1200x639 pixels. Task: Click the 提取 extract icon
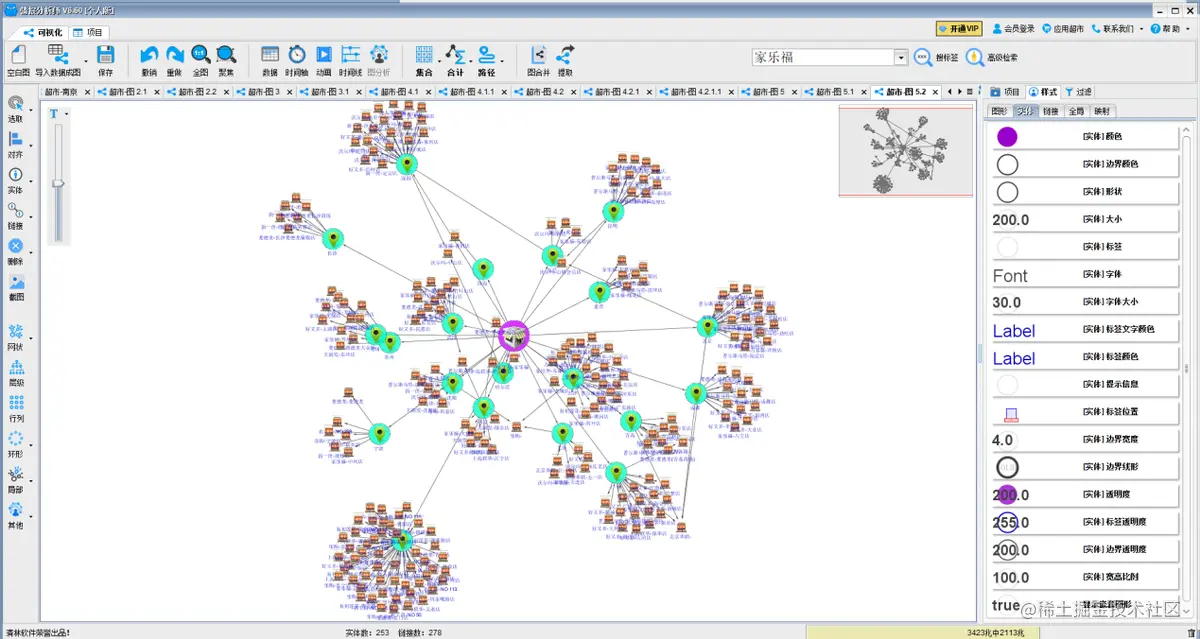565,55
